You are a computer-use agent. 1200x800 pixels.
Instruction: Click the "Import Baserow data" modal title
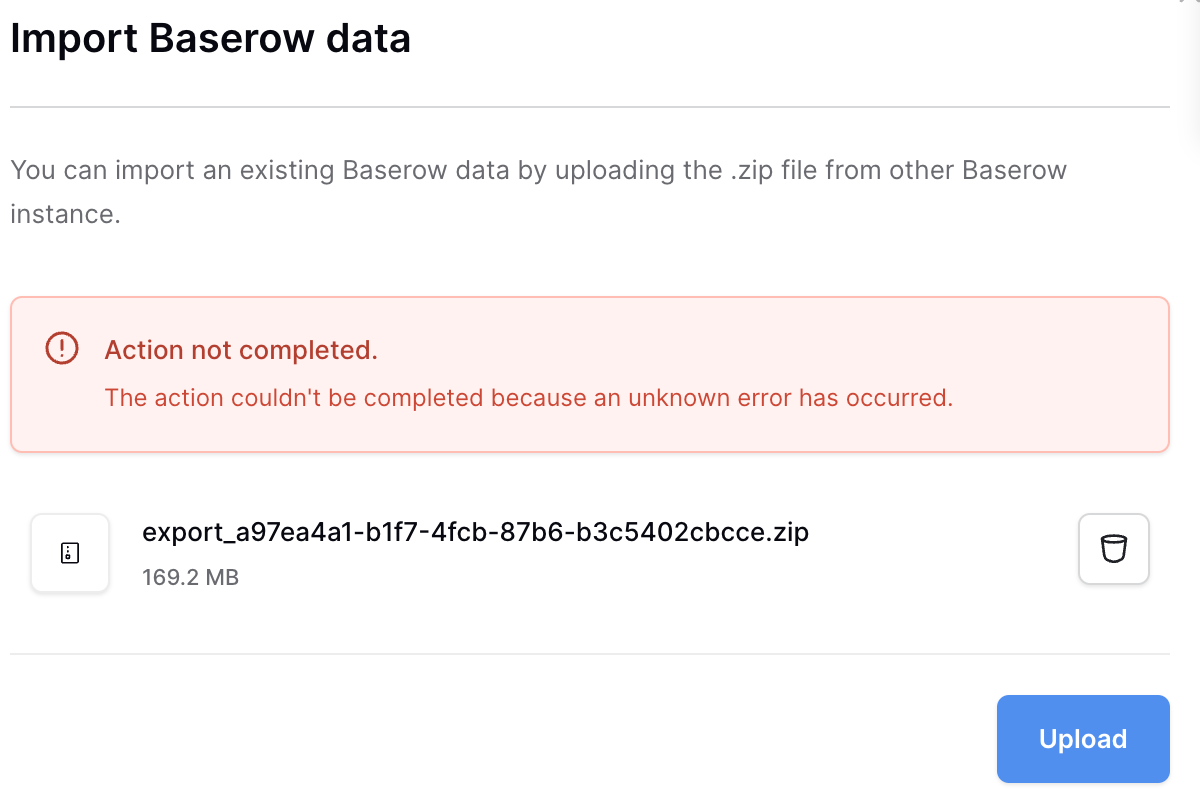click(x=210, y=39)
